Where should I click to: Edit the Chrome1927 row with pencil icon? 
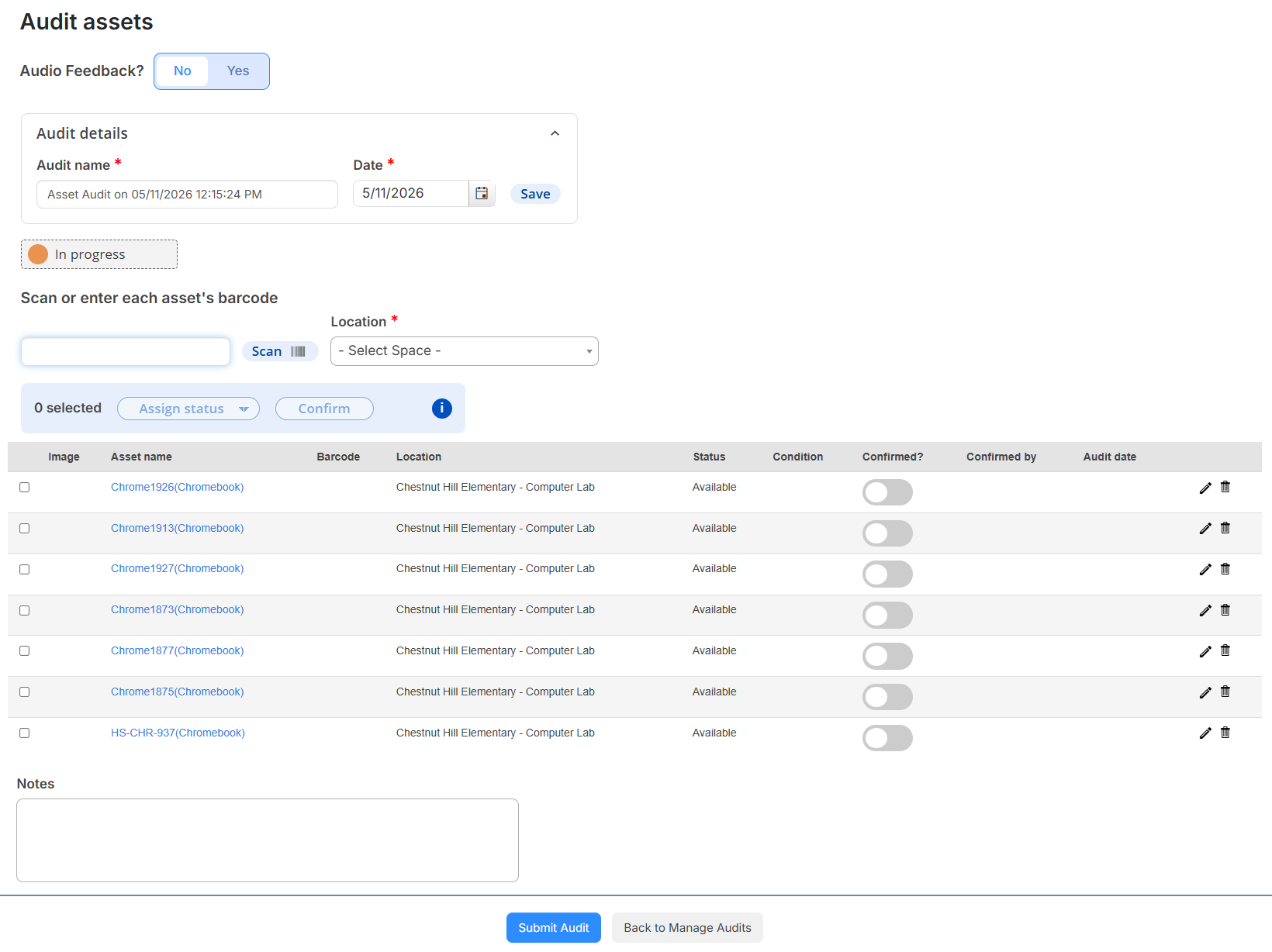1205,570
